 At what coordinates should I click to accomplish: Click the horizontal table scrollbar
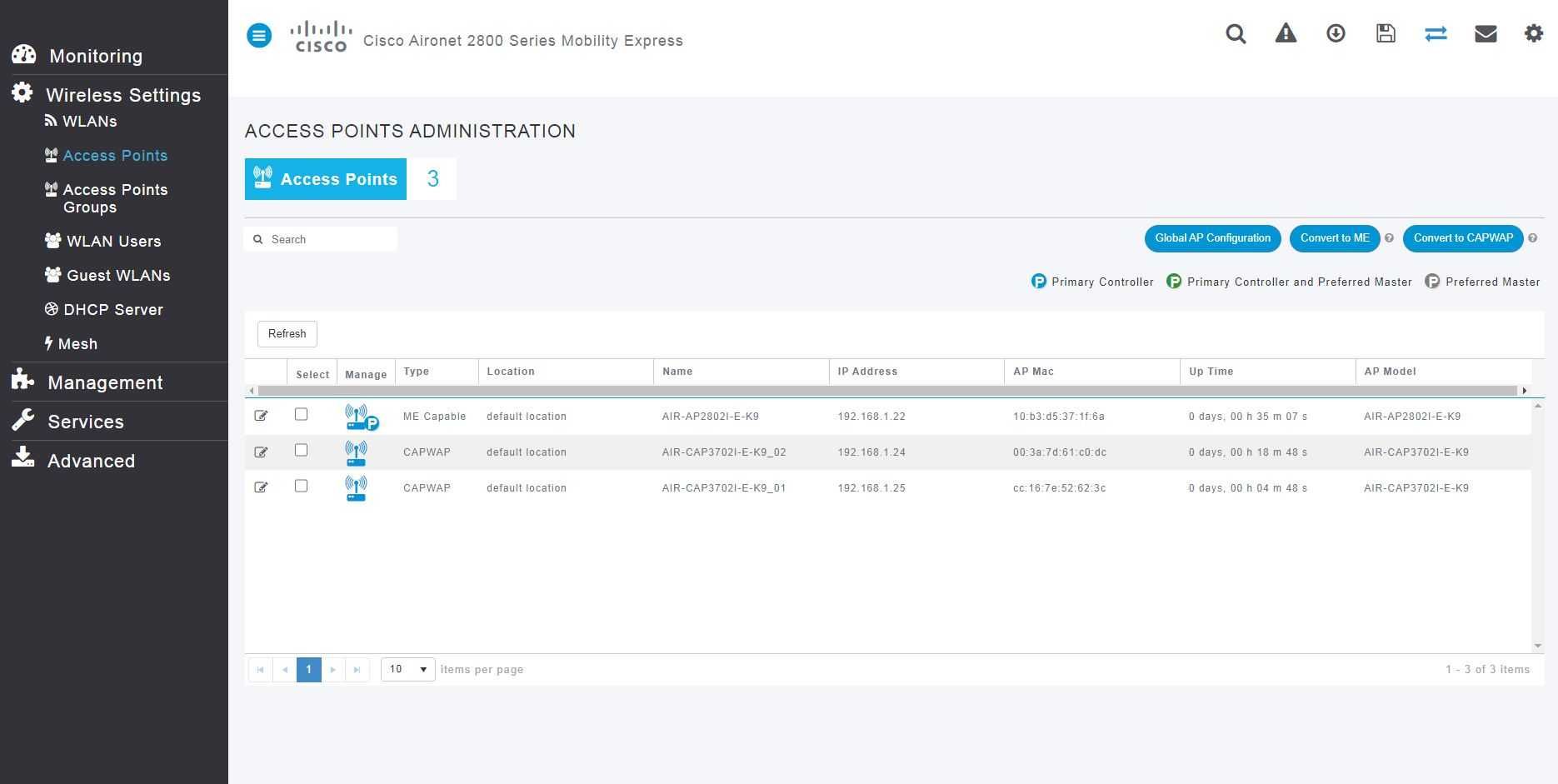coord(887,391)
